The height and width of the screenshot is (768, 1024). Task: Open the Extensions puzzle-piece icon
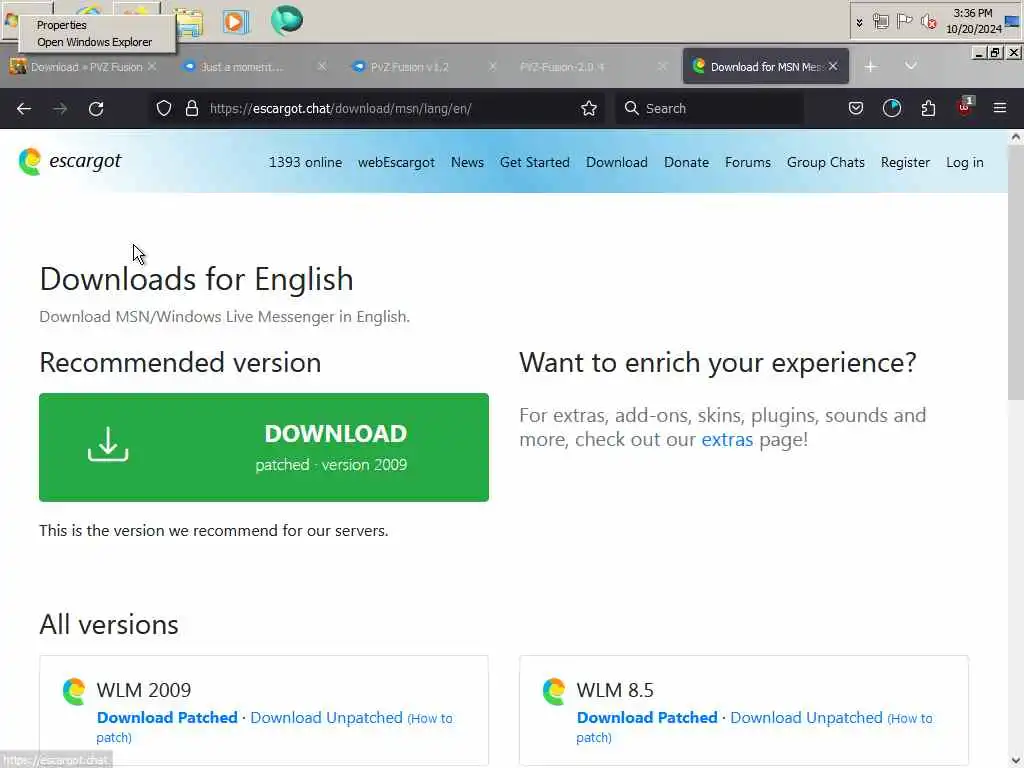(928, 108)
